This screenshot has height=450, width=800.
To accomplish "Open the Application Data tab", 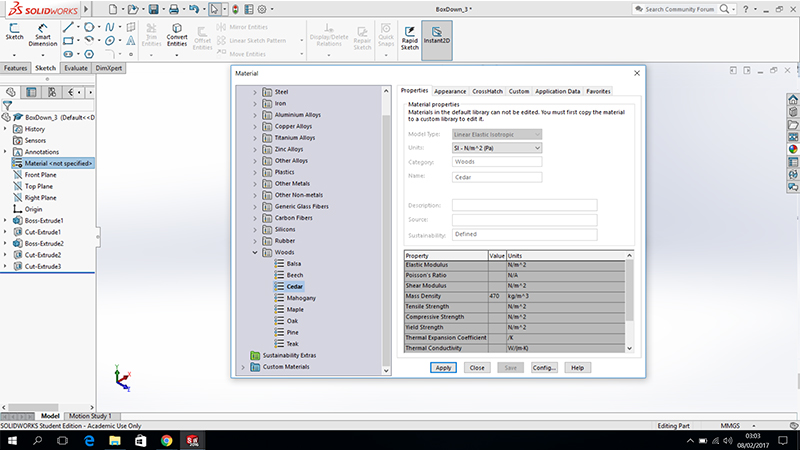I will click(x=558, y=91).
